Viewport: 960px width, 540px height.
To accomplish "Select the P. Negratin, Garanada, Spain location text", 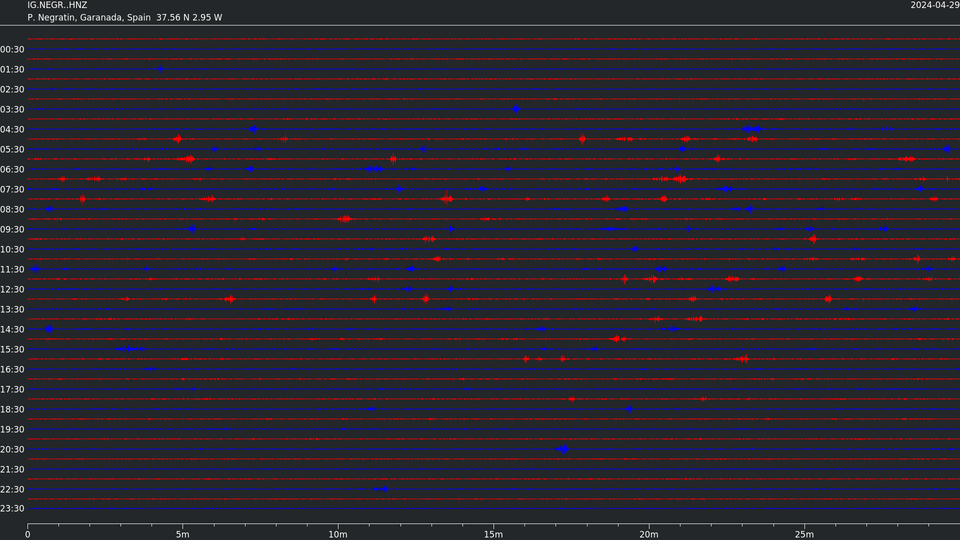I will 89,18.
